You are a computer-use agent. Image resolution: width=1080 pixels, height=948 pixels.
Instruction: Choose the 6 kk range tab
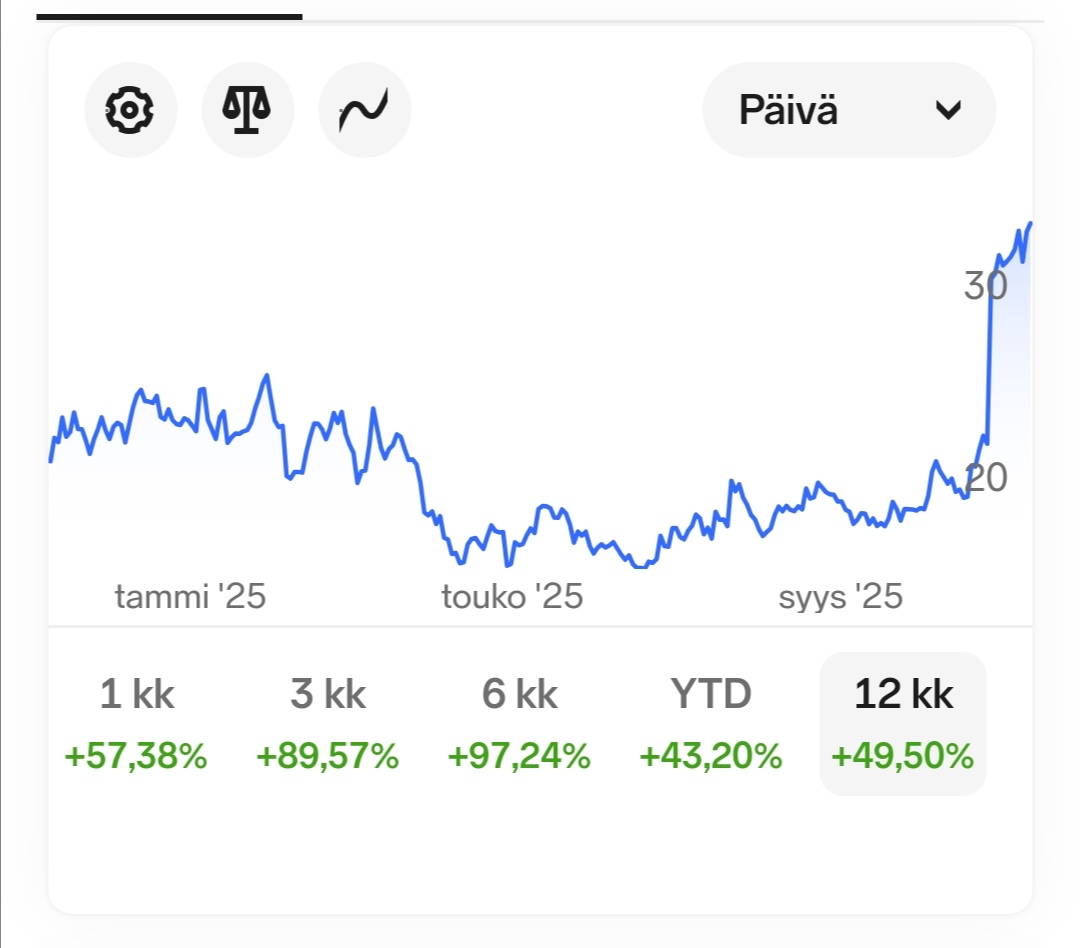pos(520,694)
